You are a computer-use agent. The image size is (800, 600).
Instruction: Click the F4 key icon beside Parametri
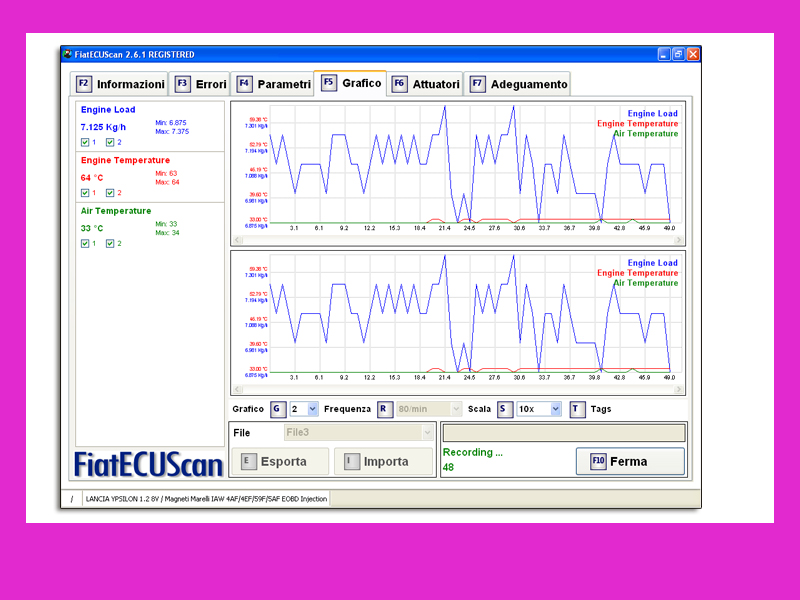pos(244,84)
